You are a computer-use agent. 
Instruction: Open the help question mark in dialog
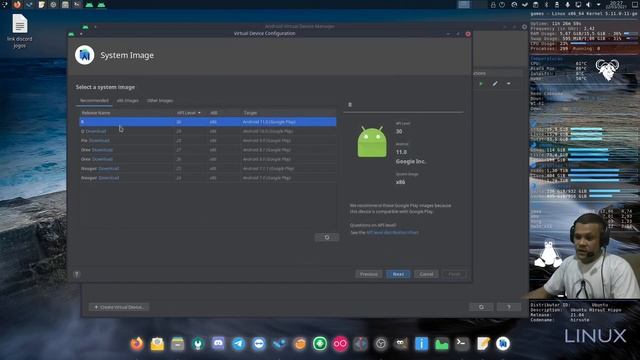(x=76, y=274)
